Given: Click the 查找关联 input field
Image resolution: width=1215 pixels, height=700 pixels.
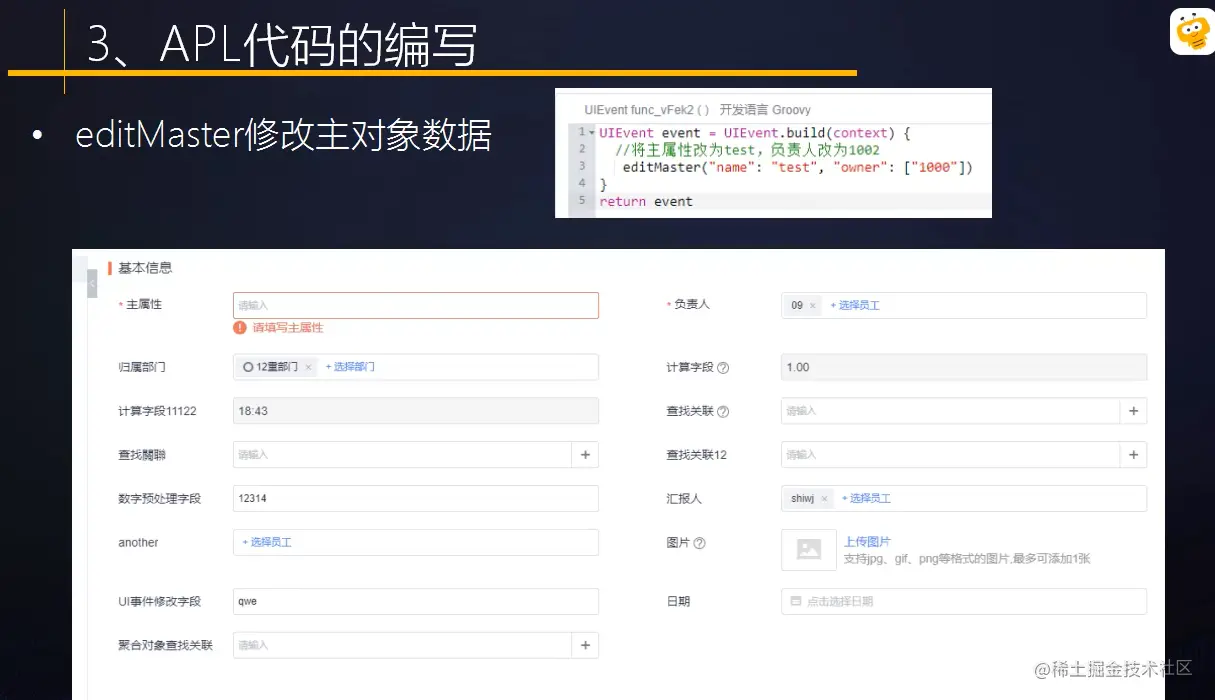Looking at the screenshot, I should (x=950, y=411).
